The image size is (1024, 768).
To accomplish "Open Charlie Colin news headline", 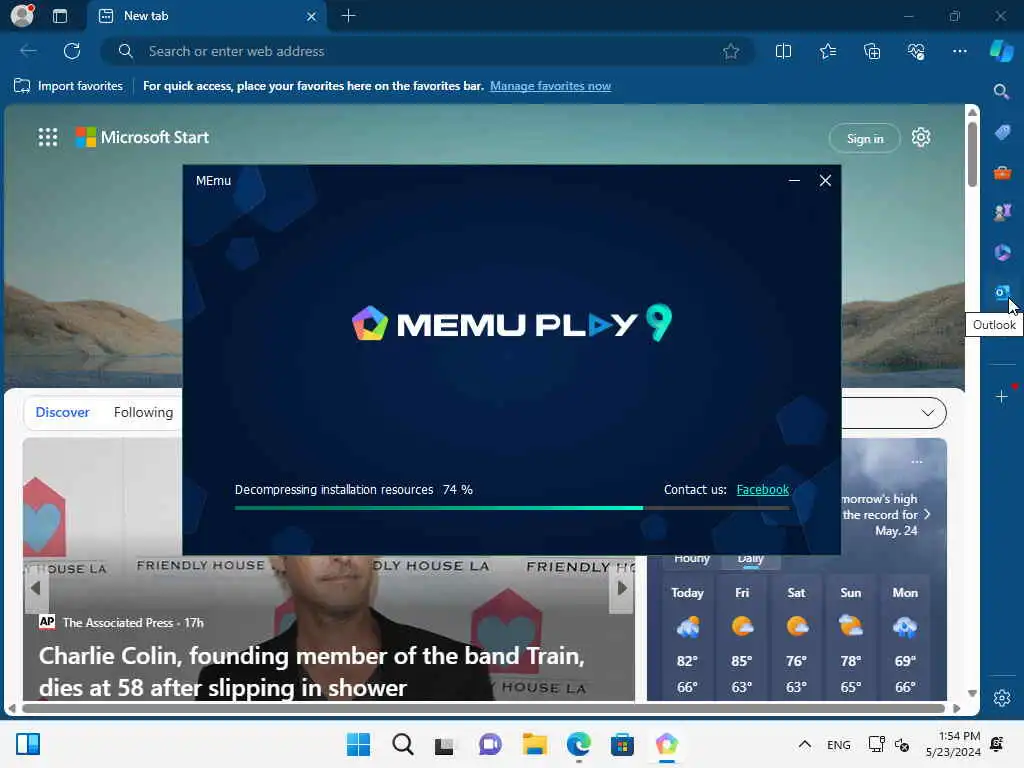I will [x=312, y=671].
